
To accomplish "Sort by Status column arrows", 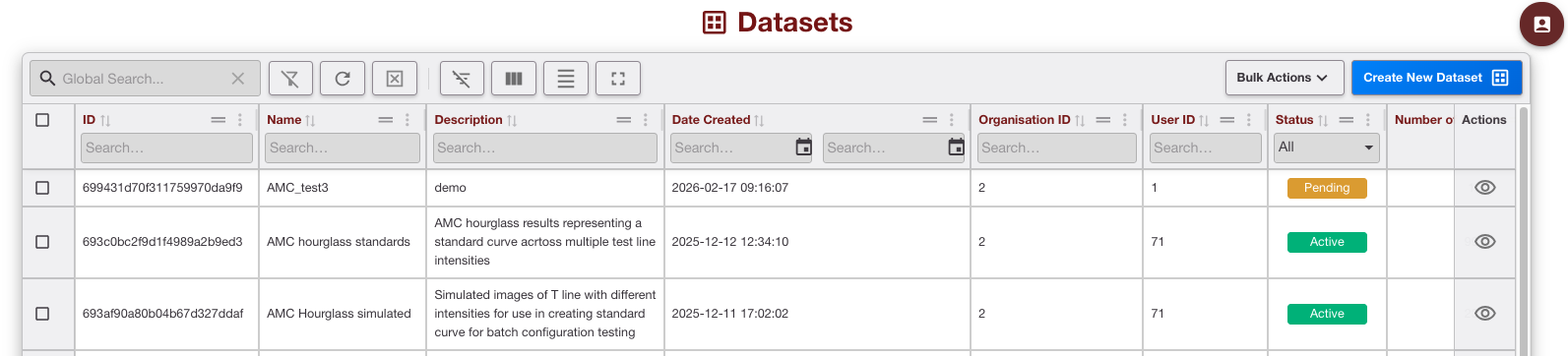I will [1323, 120].
